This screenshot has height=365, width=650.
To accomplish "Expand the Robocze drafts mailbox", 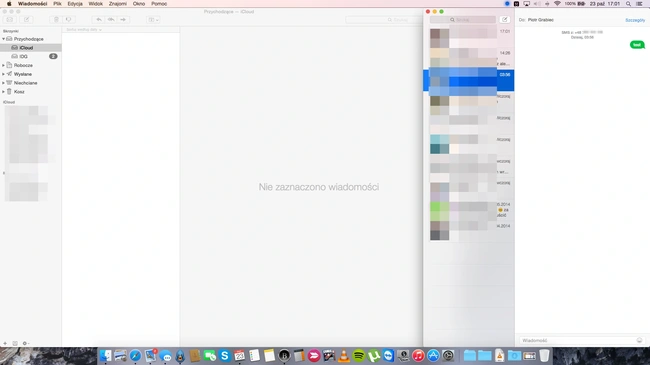I will pyautogui.click(x=3, y=66).
